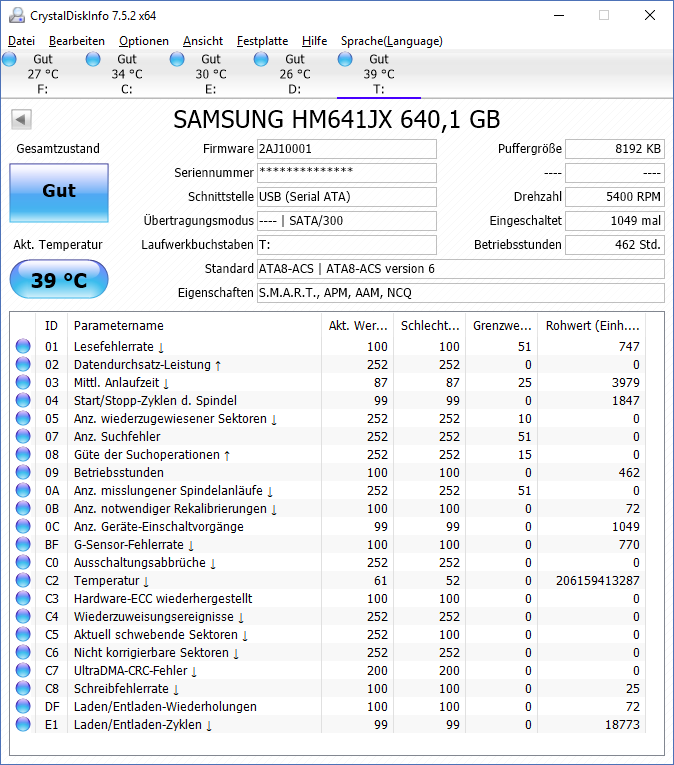Click status icon of wiederzugewiesener Sektoren row
The height and width of the screenshot is (765, 674).
click(23, 418)
